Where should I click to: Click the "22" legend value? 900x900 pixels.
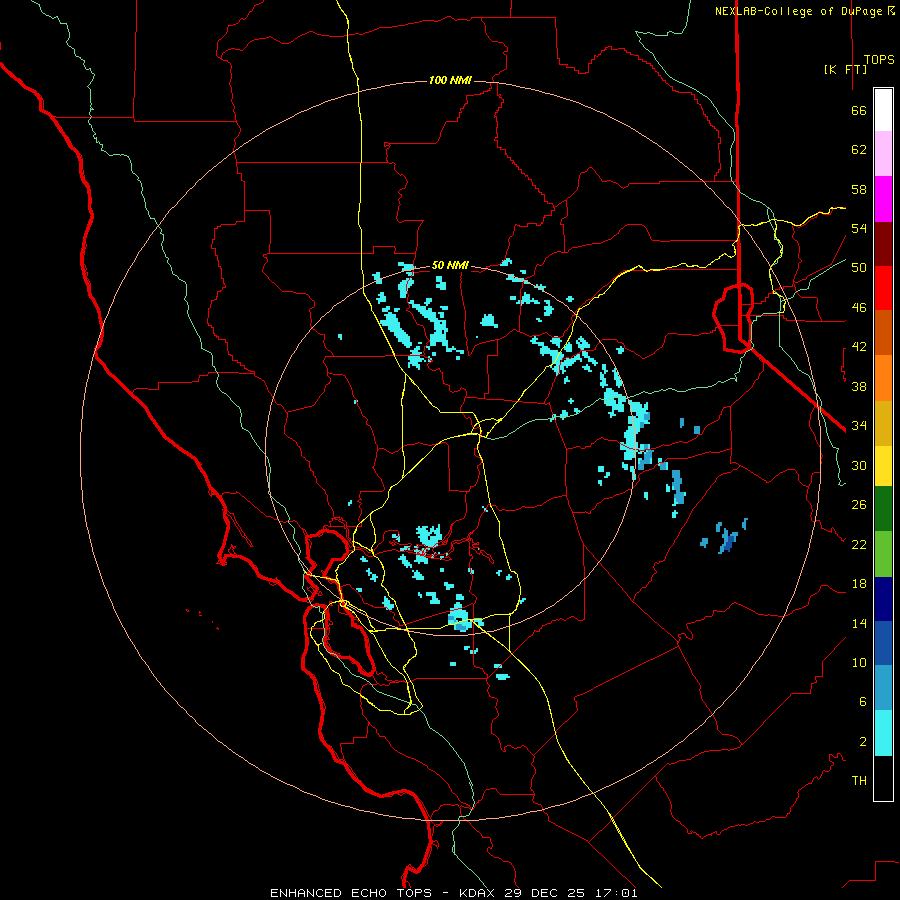(x=859, y=544)
